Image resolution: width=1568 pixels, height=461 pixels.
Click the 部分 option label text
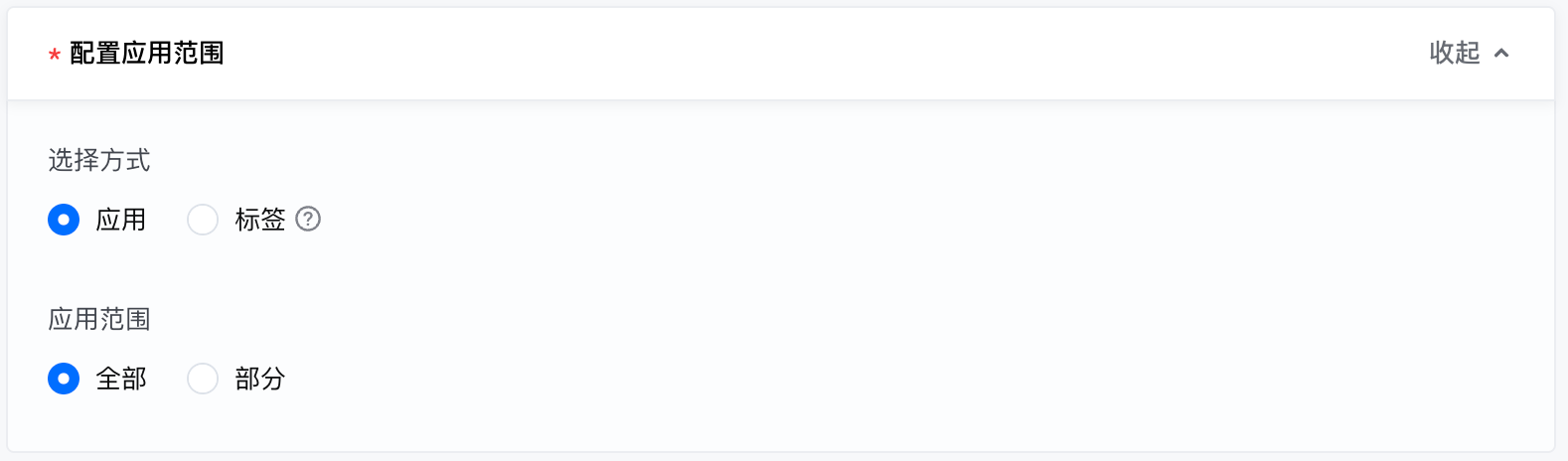(260, 379)
